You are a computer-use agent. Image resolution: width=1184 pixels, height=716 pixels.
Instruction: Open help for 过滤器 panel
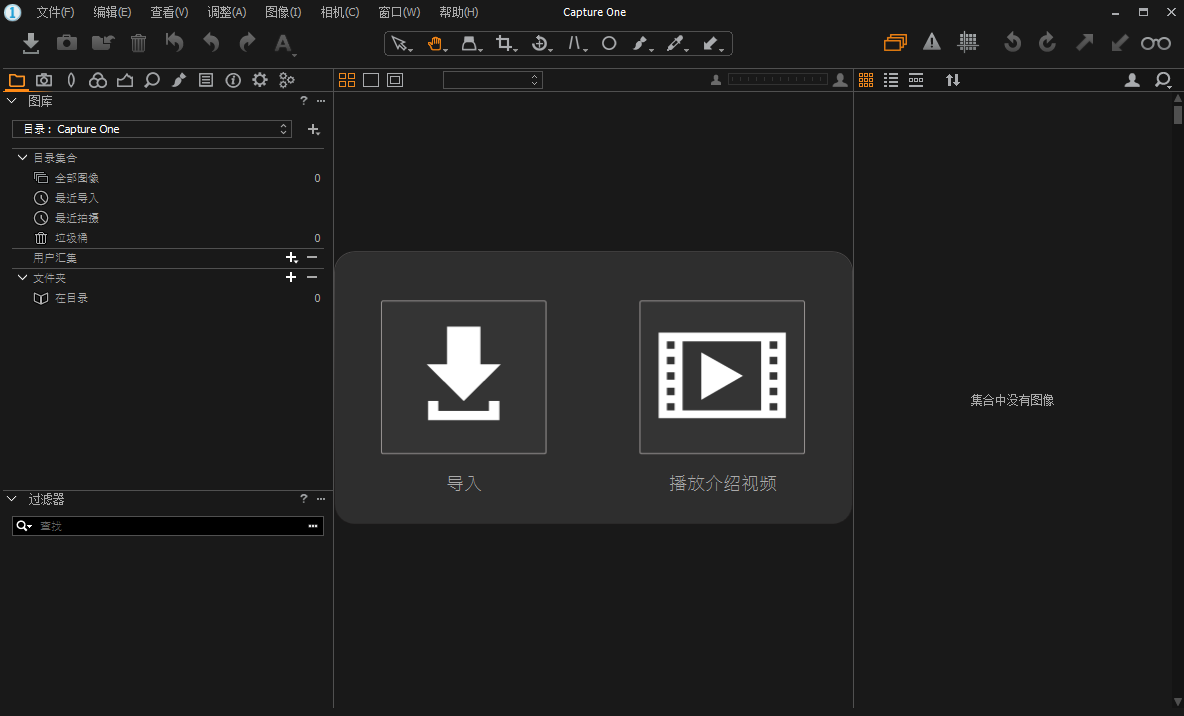304,498
